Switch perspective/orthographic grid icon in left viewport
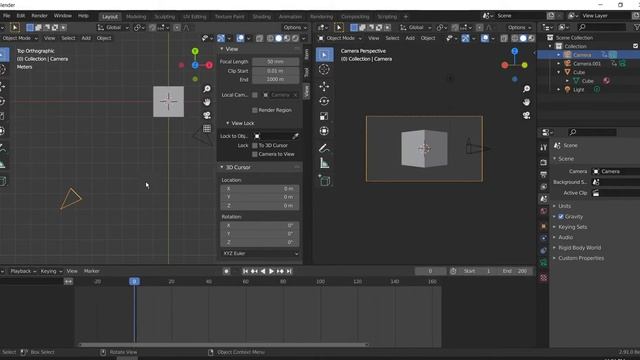640x360 pixels. tap(207, 129)
